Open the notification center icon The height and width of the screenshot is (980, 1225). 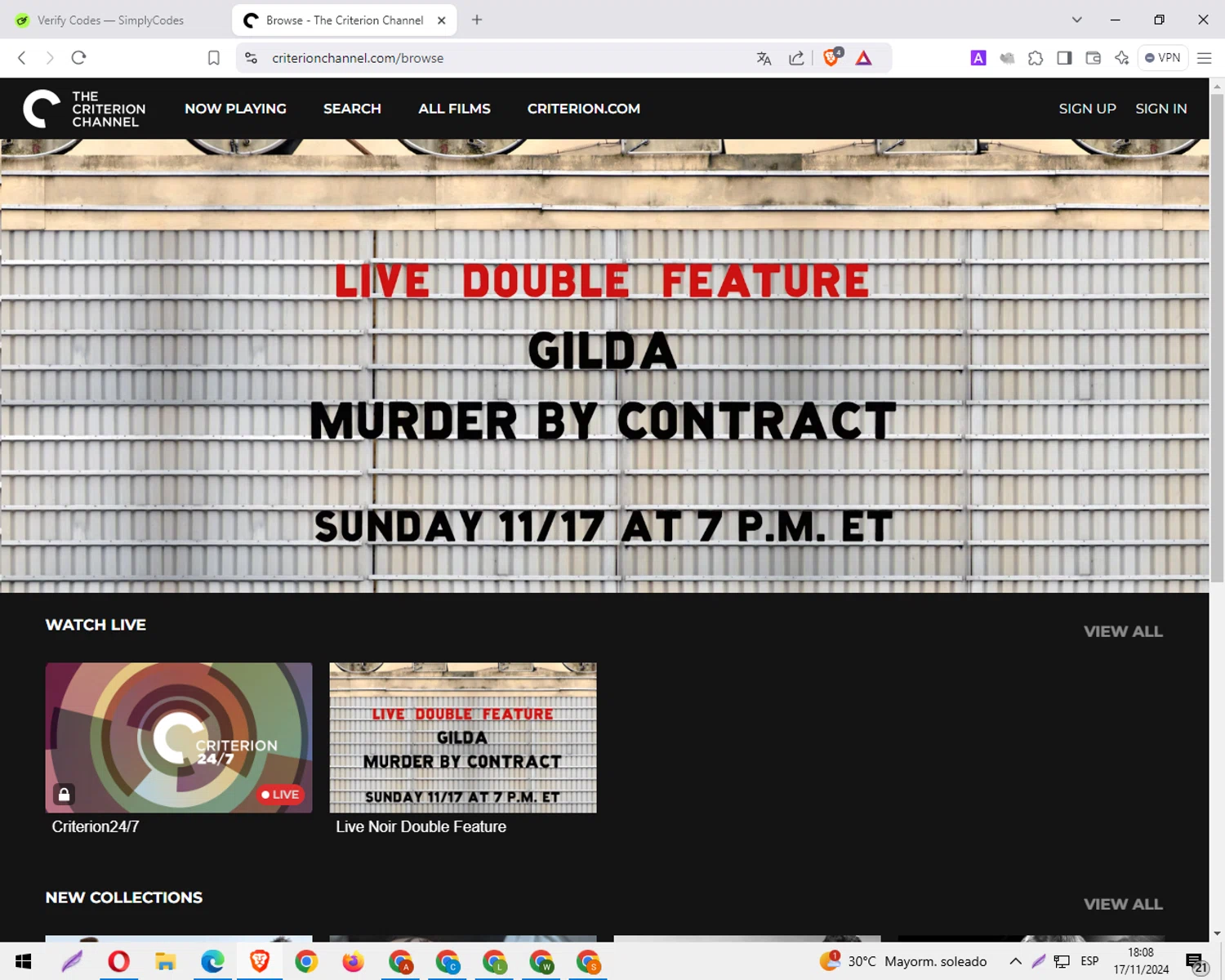coord(1196,962)
